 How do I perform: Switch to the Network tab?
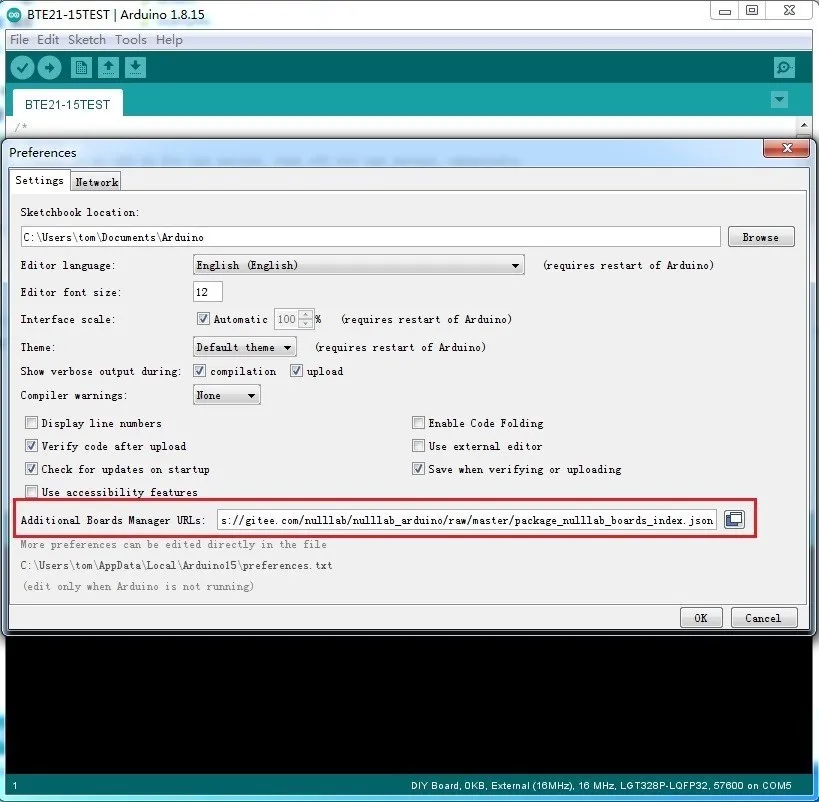(x=97, y=182)
